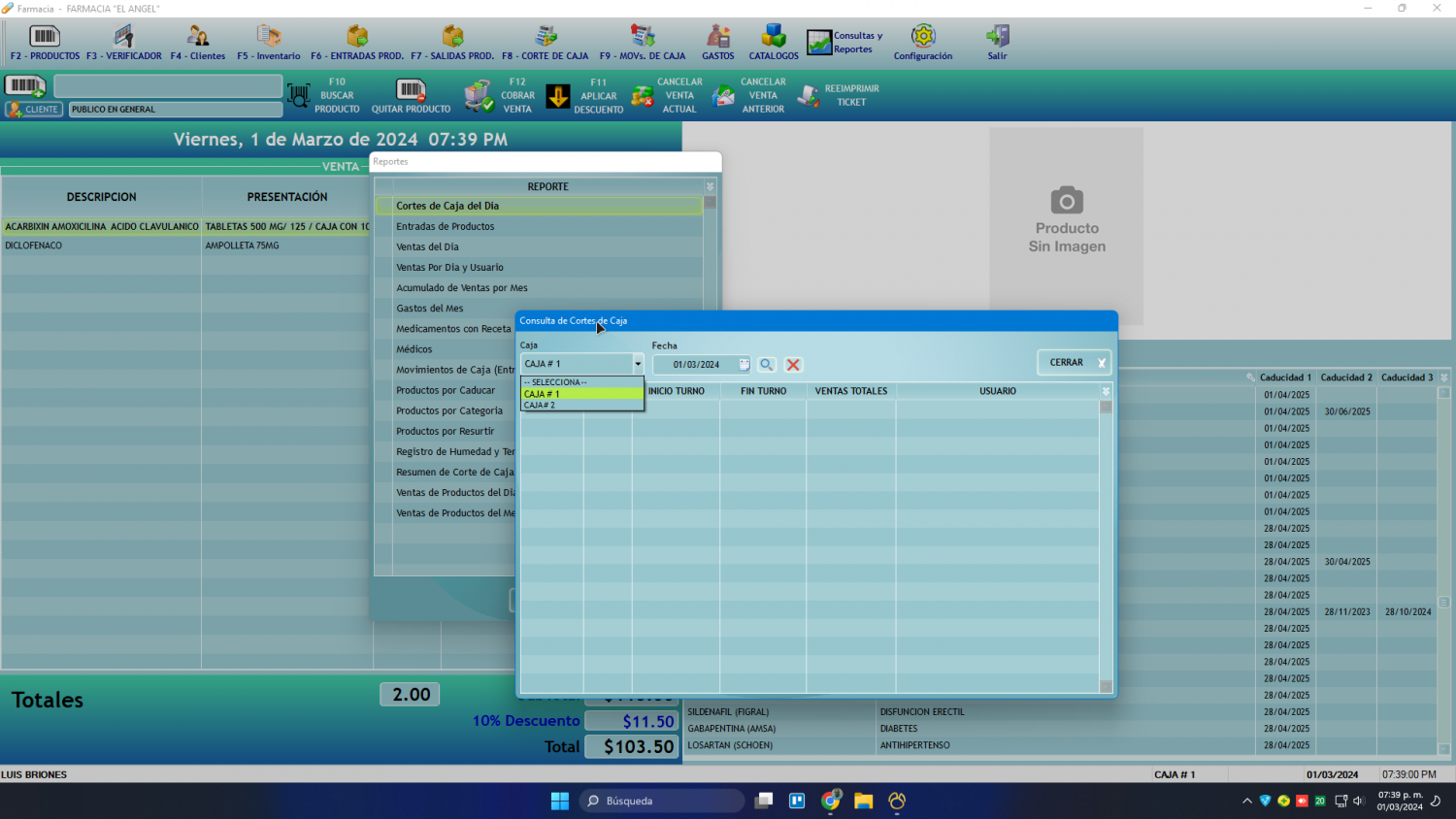This screenshot has height=819, width=1456.
Task: Click the product barcode input field
Action: pos(167,86)
